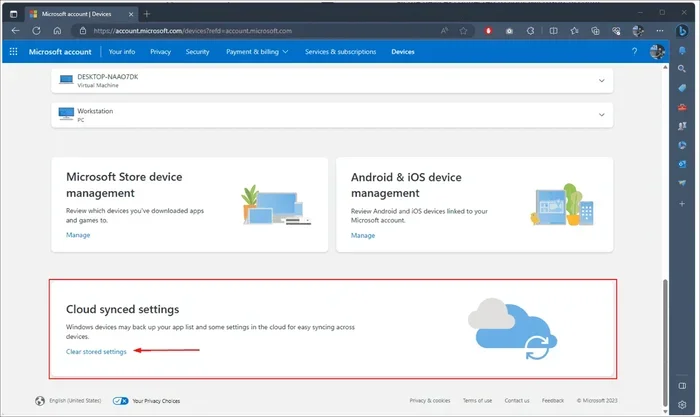Toggle Split screen view
This screenshot has height=417, width=700.
pos(554,31)
